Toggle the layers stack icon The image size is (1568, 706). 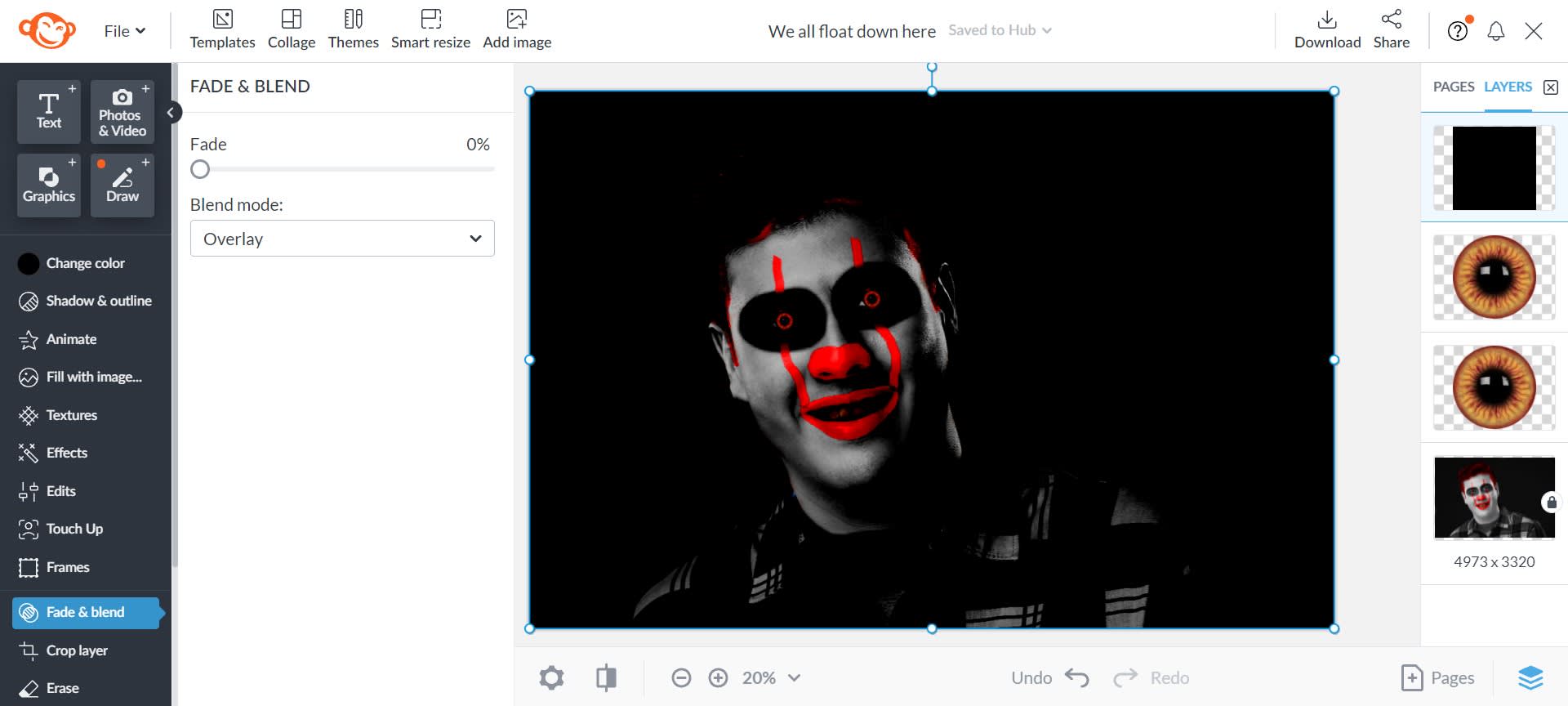coord(1530,677)
